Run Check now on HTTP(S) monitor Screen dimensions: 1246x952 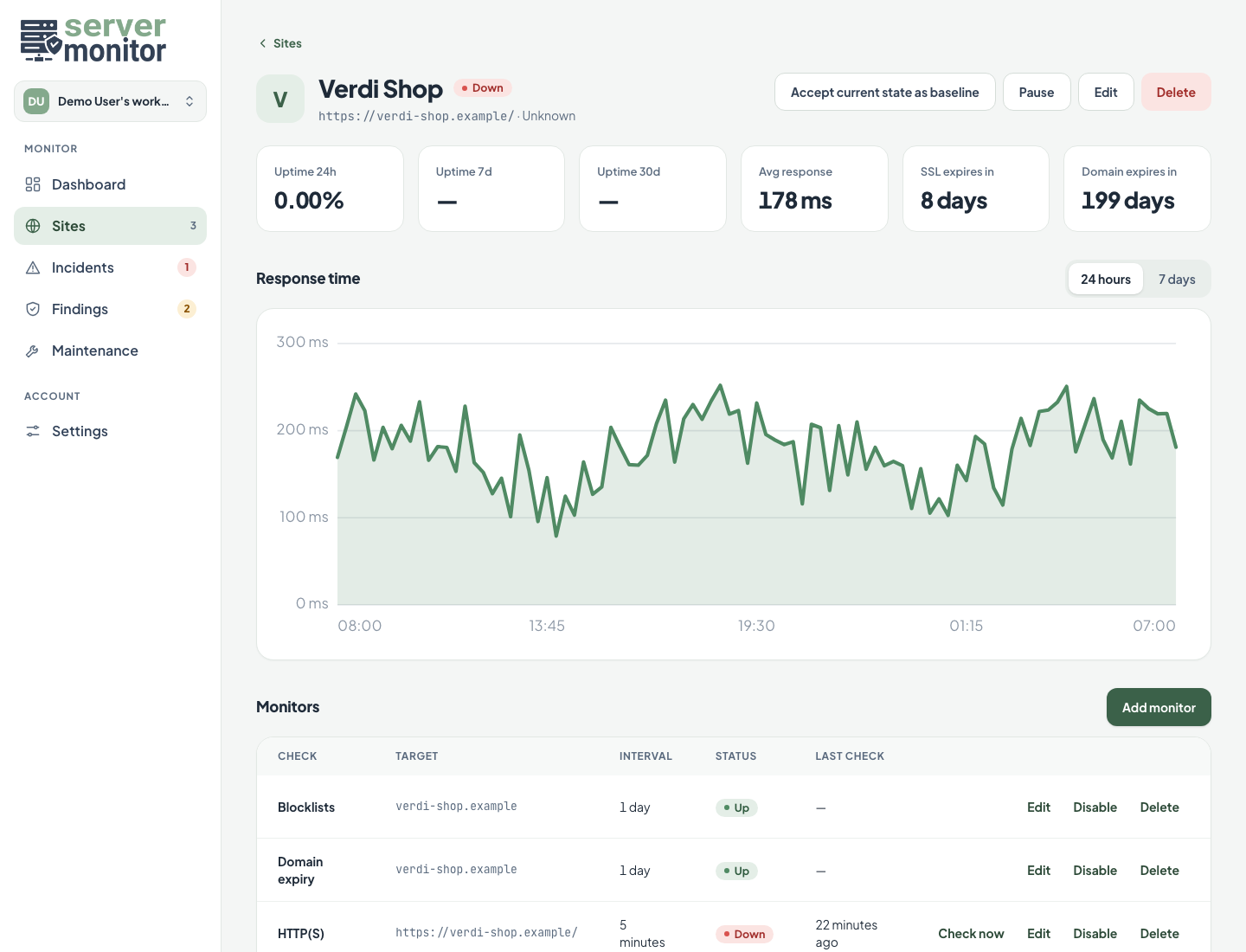[x=971, y=933]
